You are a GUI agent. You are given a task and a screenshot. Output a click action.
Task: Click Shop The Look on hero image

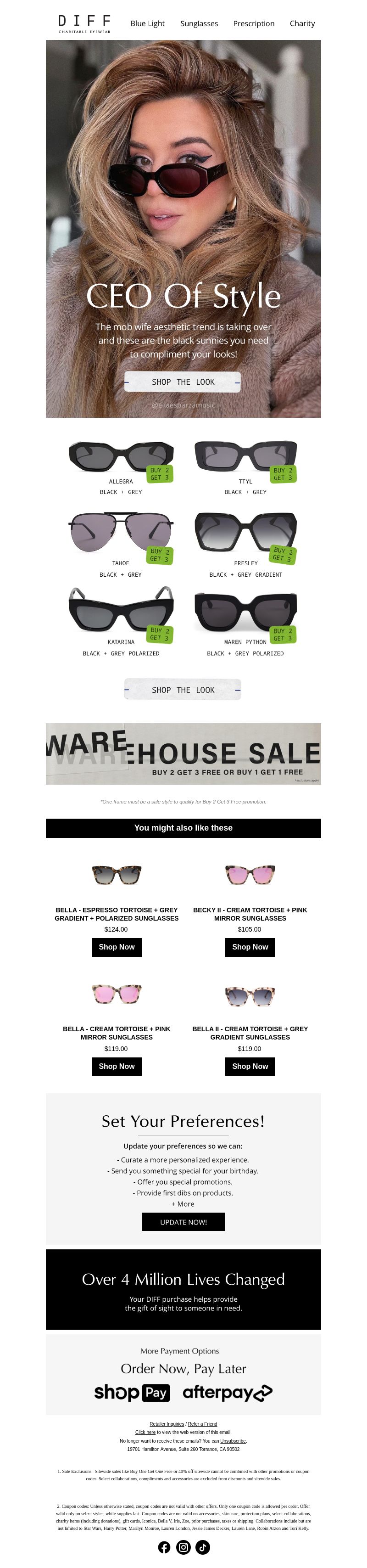183,382
